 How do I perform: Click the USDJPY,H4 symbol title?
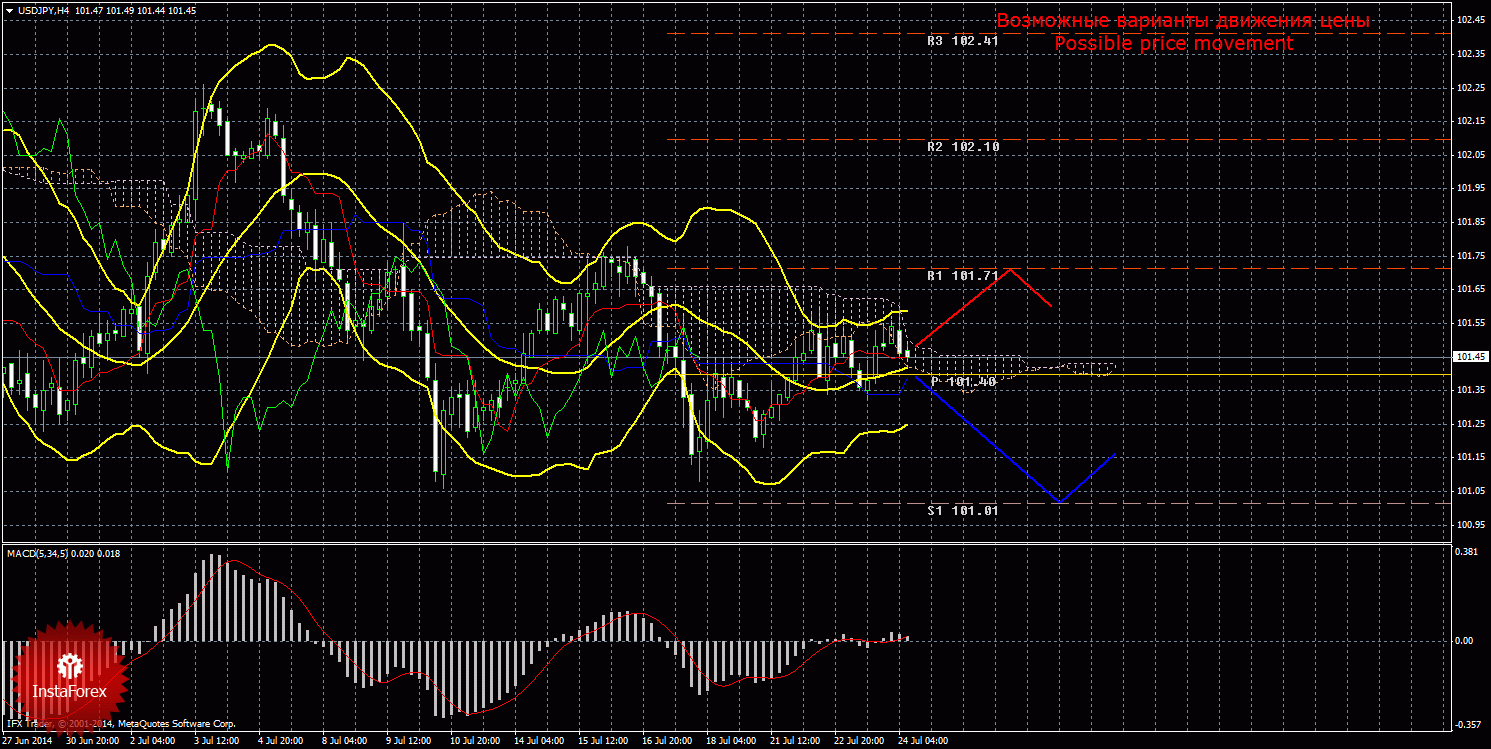pyautogui.click(x=42, y=10)
